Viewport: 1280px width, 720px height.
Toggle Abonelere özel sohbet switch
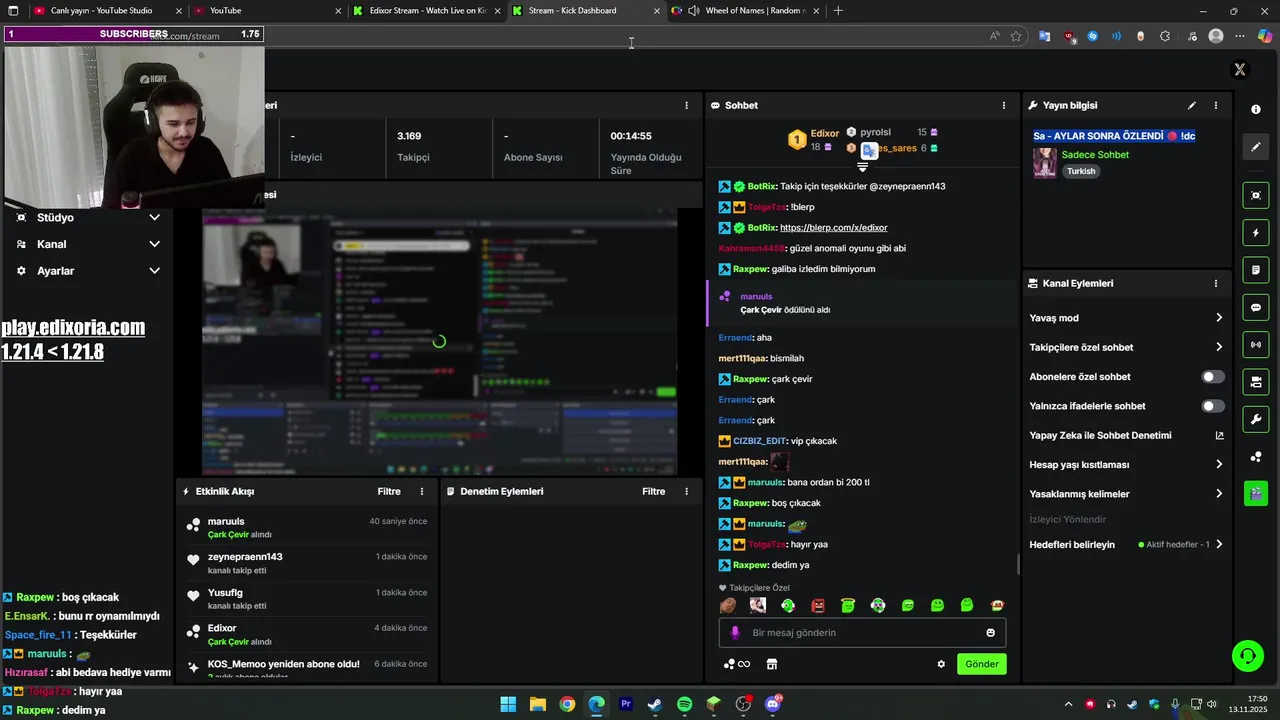1213,377
